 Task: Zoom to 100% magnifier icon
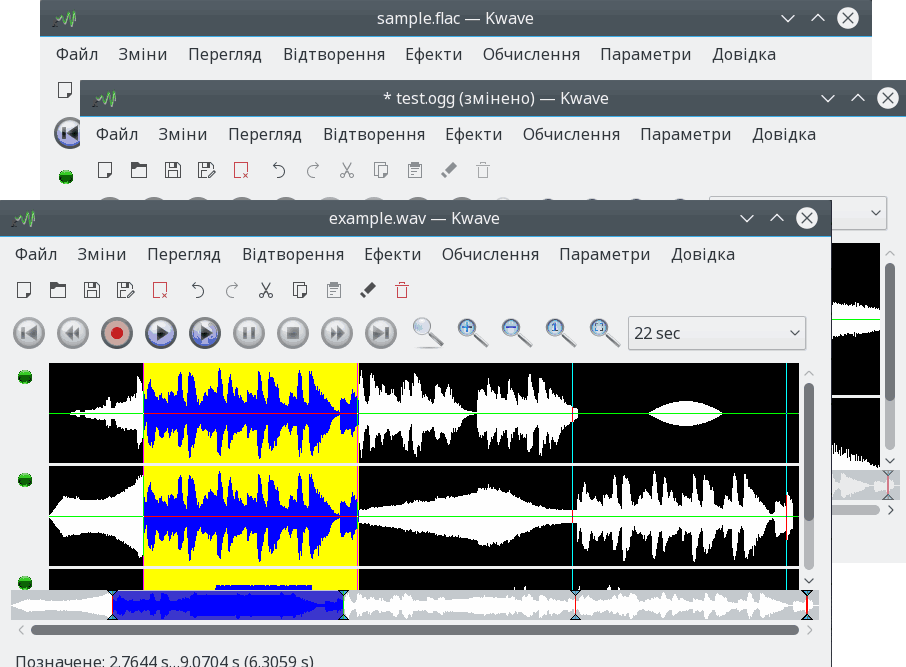(560, 333)
